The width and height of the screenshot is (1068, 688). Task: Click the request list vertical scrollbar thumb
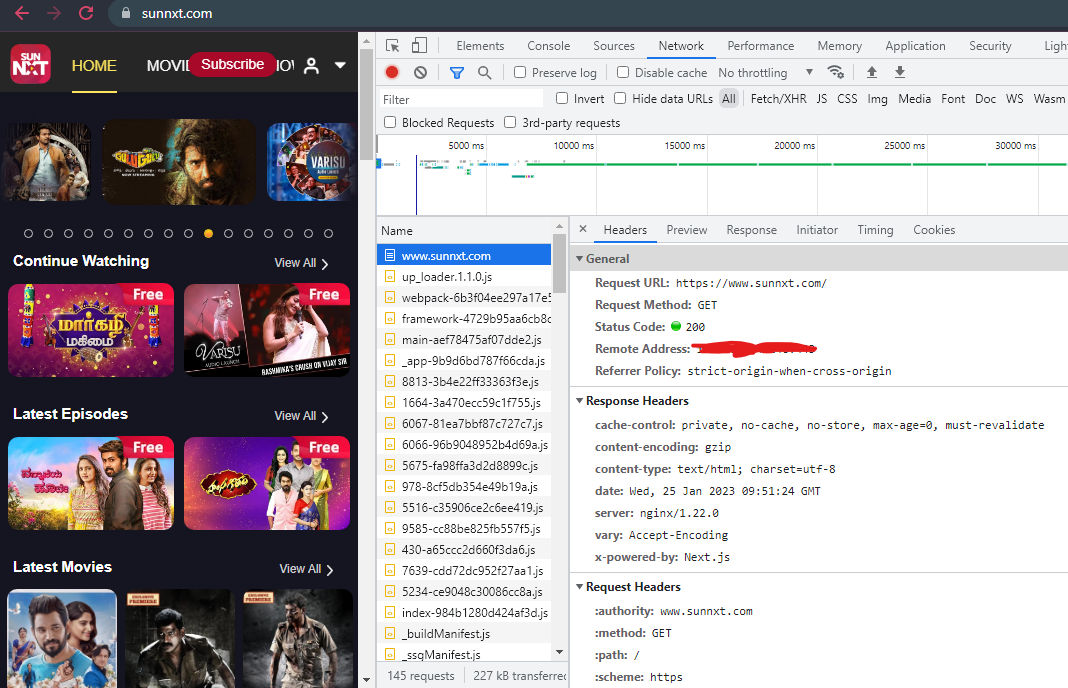pos(559,263)
